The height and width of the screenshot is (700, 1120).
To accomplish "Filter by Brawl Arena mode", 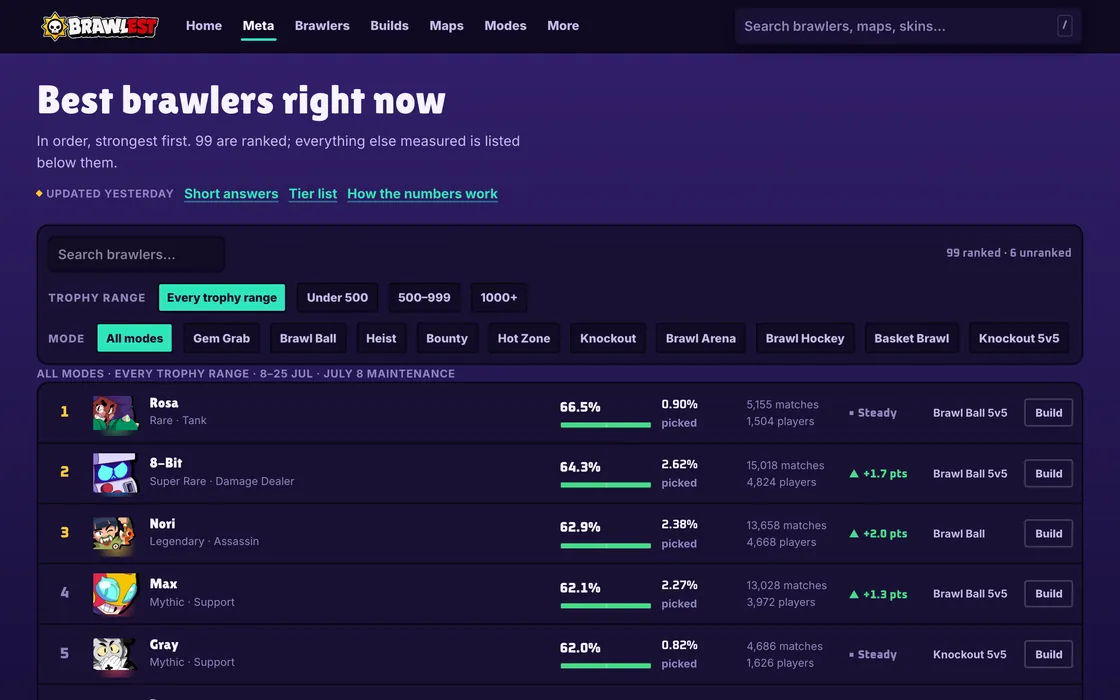I will 701,338.
